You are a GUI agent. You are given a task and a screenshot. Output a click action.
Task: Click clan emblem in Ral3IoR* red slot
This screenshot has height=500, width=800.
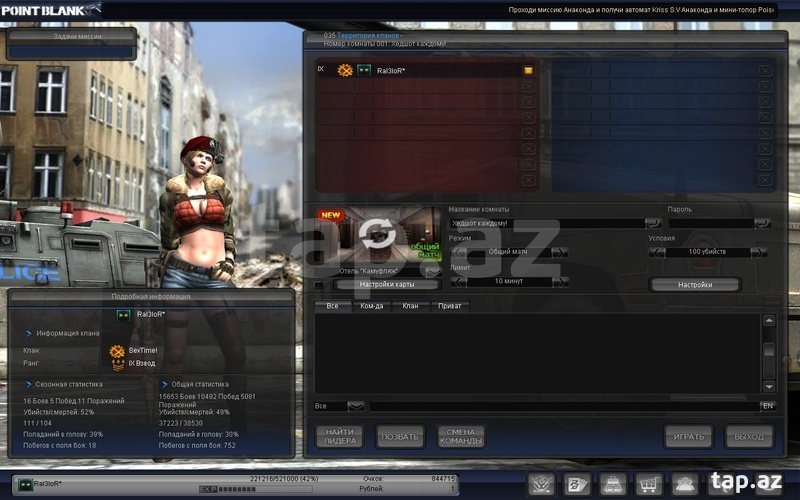tap(345, 70)
